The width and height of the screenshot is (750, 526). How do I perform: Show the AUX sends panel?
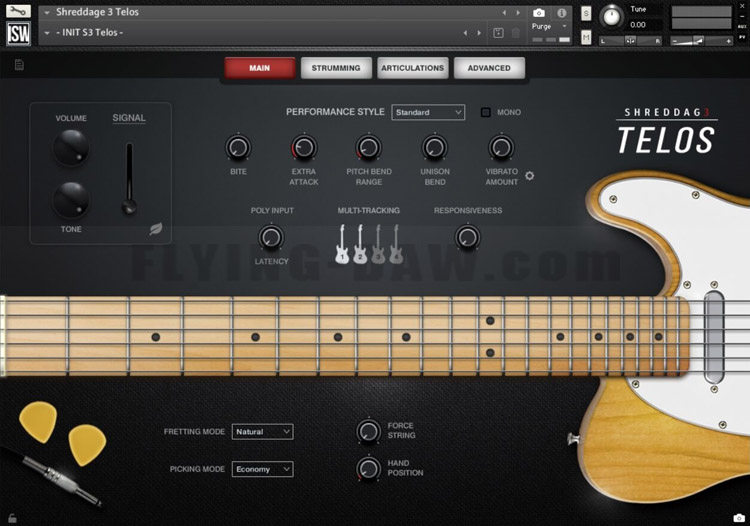point(742,27)
